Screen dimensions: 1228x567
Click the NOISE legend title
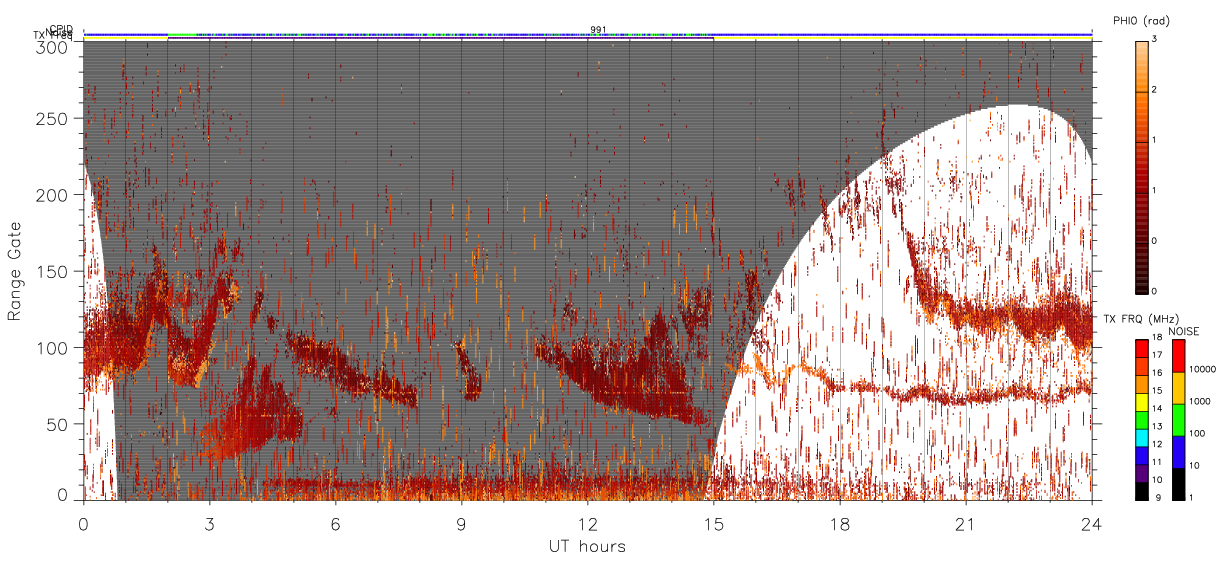pos(1186,330)
